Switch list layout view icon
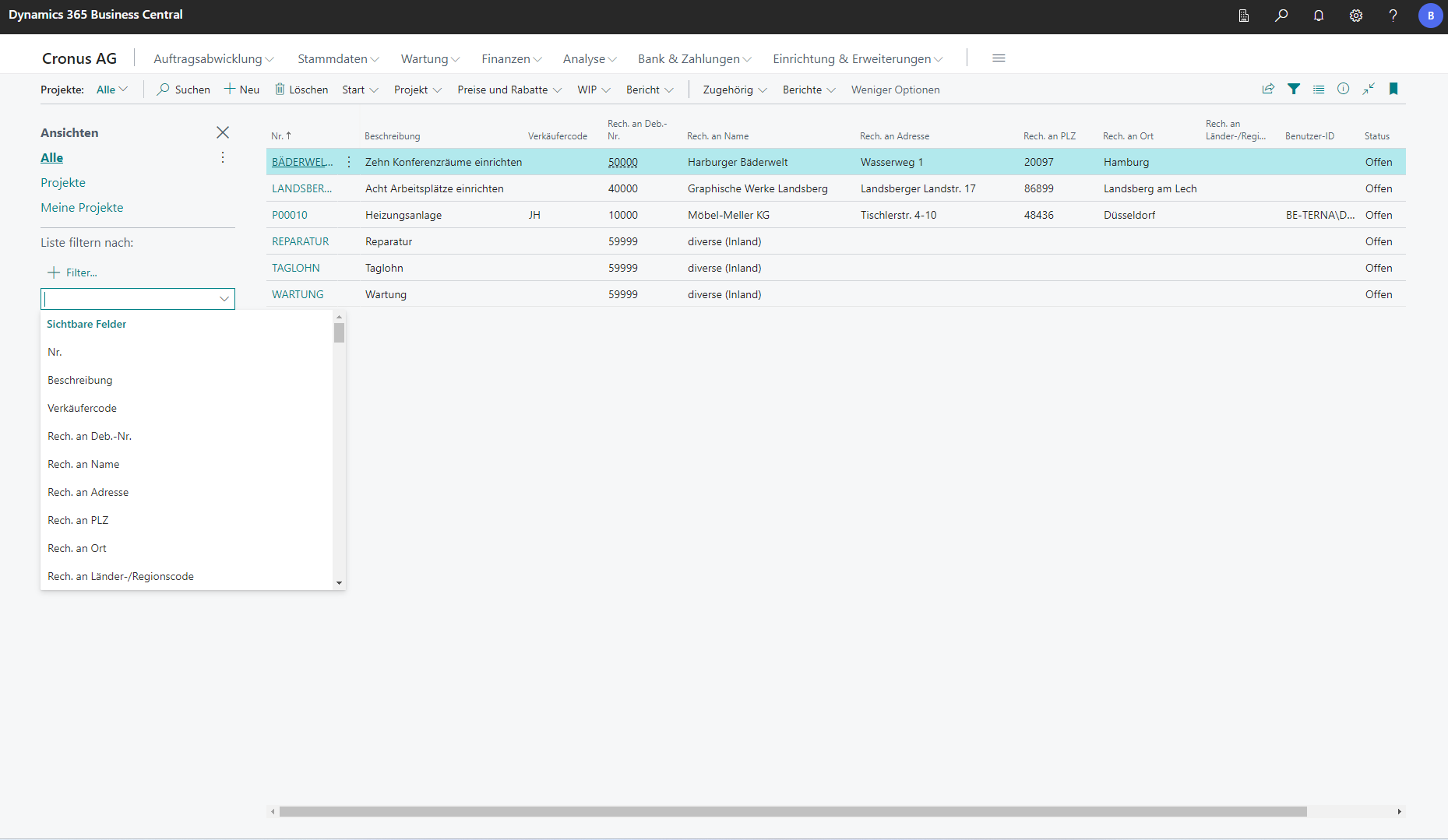The image size is (1448, 840). click(x=1319, y=89)
